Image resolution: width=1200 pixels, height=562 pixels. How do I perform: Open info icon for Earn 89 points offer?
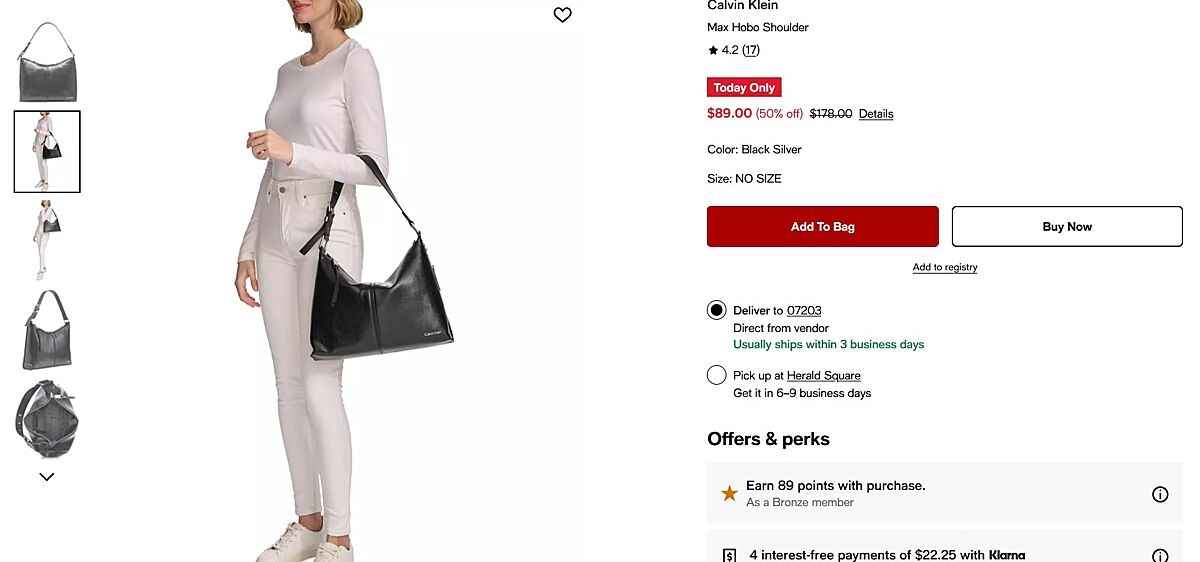point(1160,494)
